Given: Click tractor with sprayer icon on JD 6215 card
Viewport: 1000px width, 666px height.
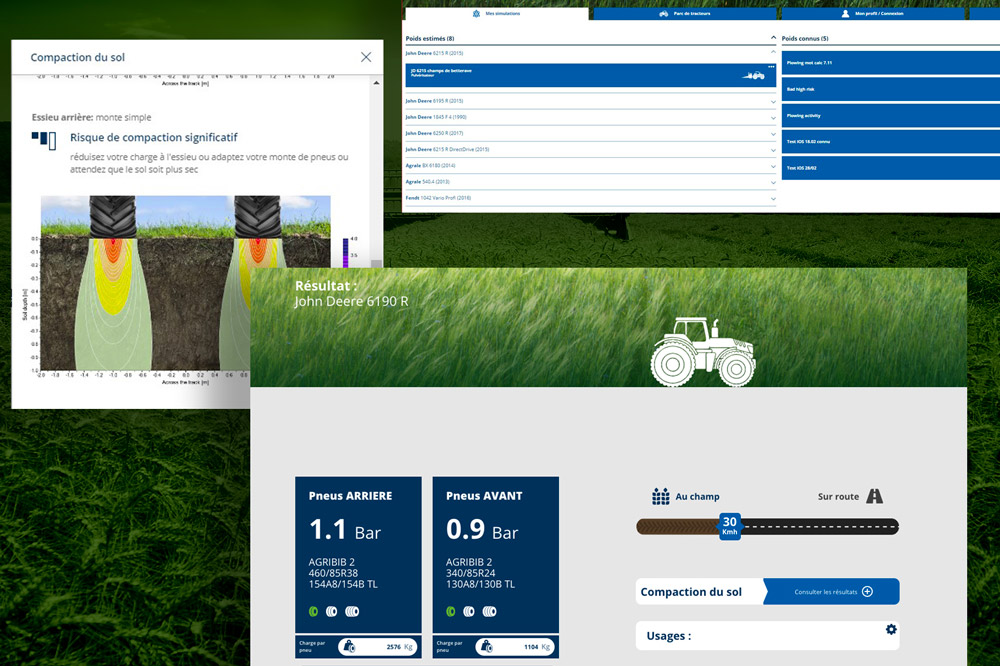Looking at the screenshot, I should tap(753, 76).
